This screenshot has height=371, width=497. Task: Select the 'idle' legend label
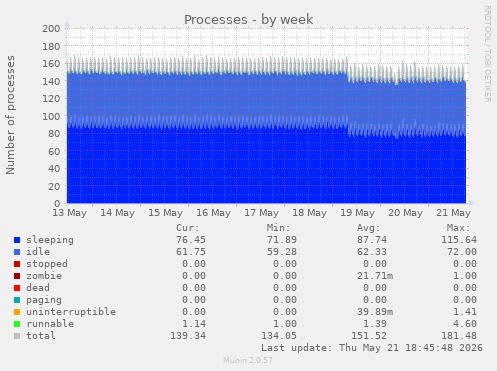point(38,252)
